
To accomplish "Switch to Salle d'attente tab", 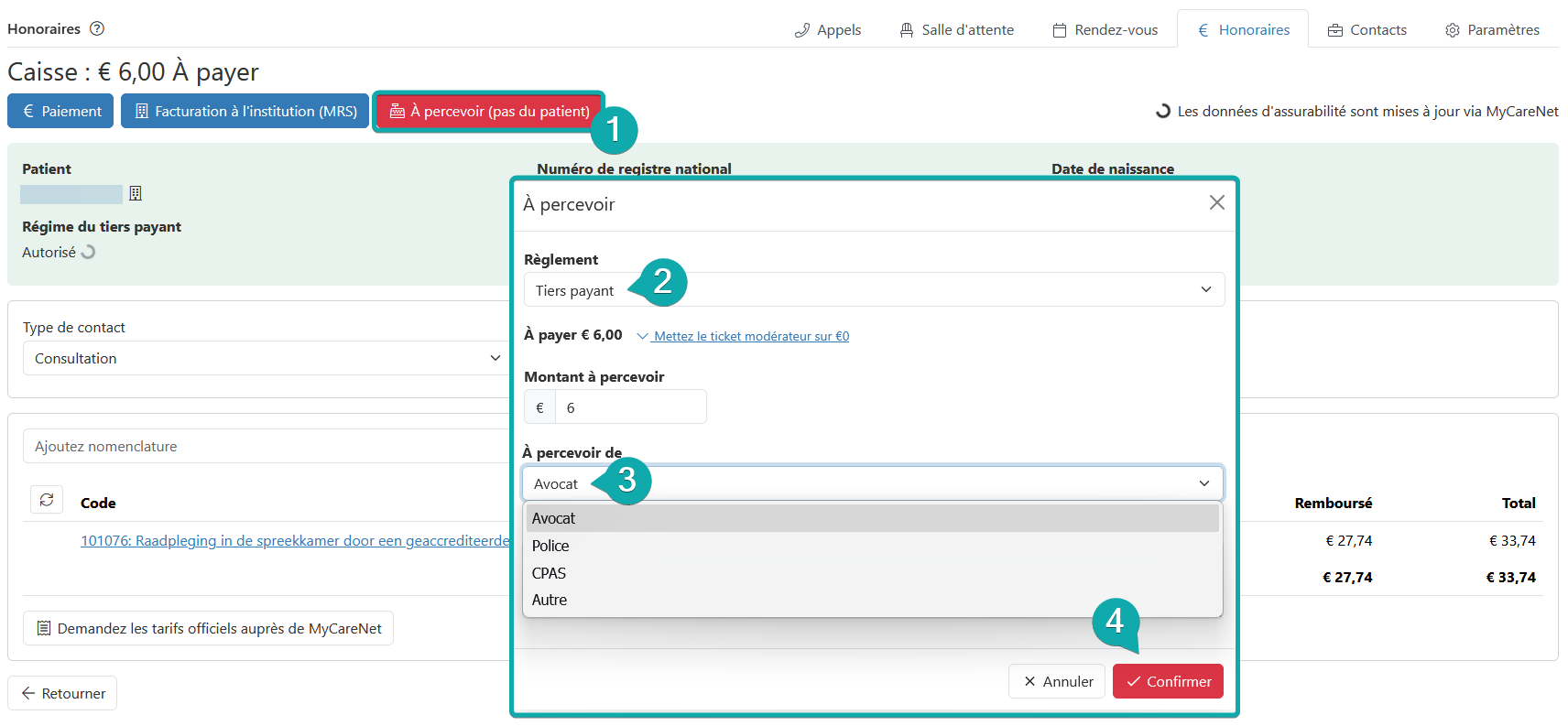I will pyautogui.click(x=957, y=29).
